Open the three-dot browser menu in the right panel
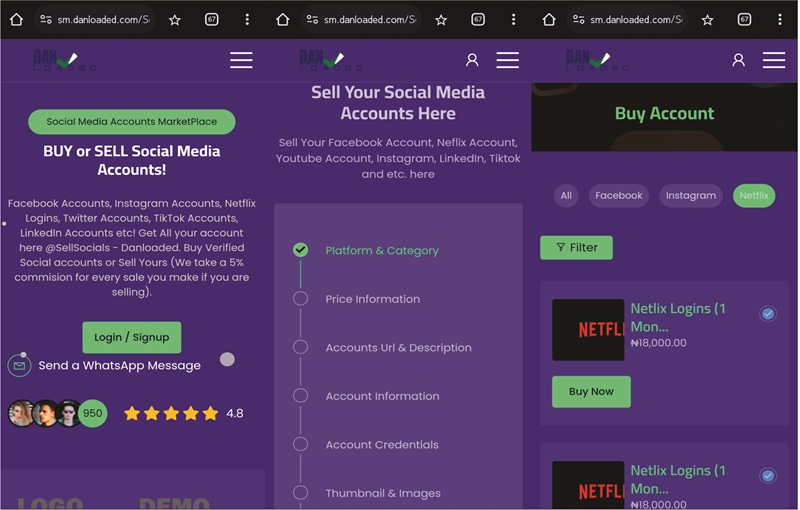 [x=780, y=19]
